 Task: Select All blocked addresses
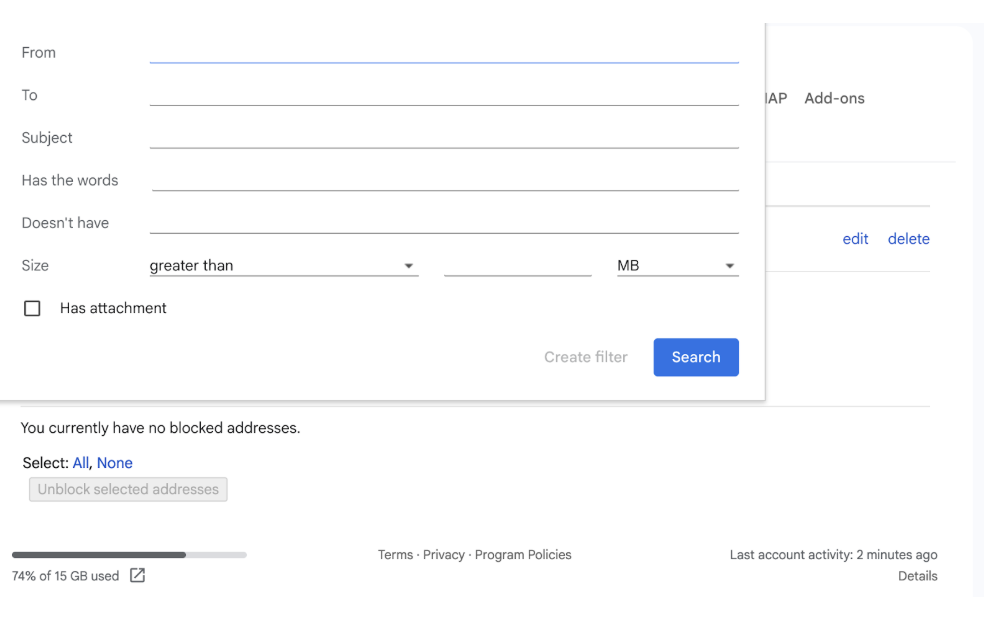tap(82, 463)
